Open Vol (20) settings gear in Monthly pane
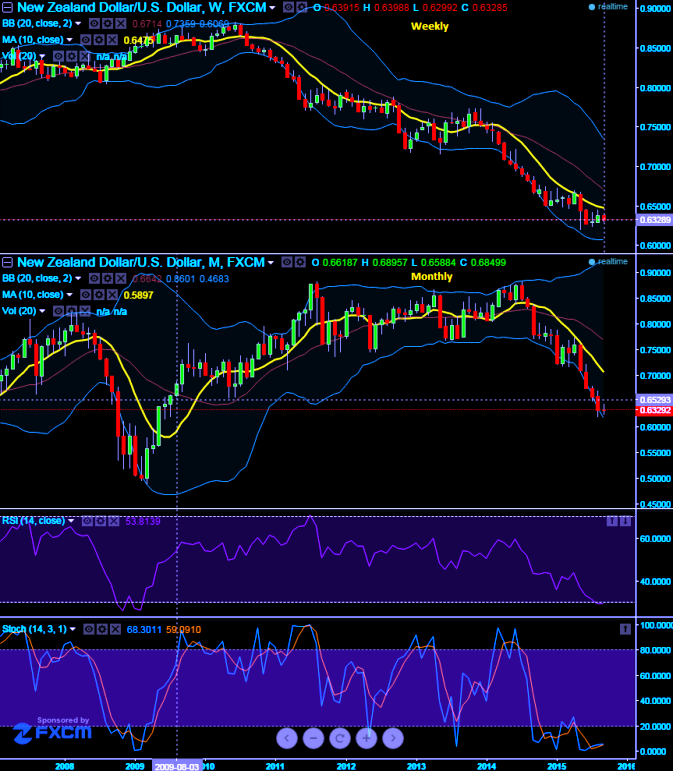673x771 pixels. pyautogui.click(x=72, y=311)
